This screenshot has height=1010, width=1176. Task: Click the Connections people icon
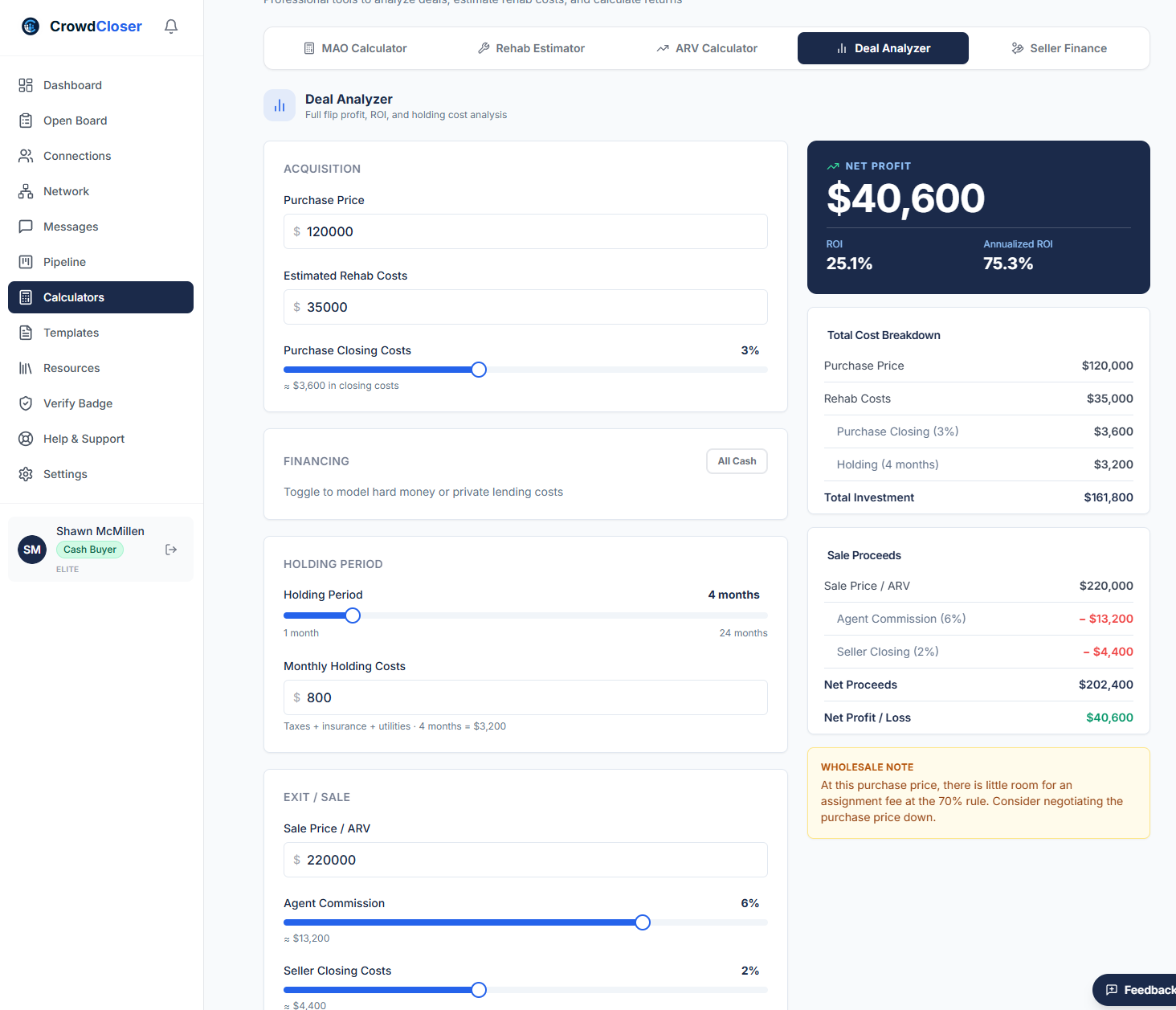[x=26, y=156]
